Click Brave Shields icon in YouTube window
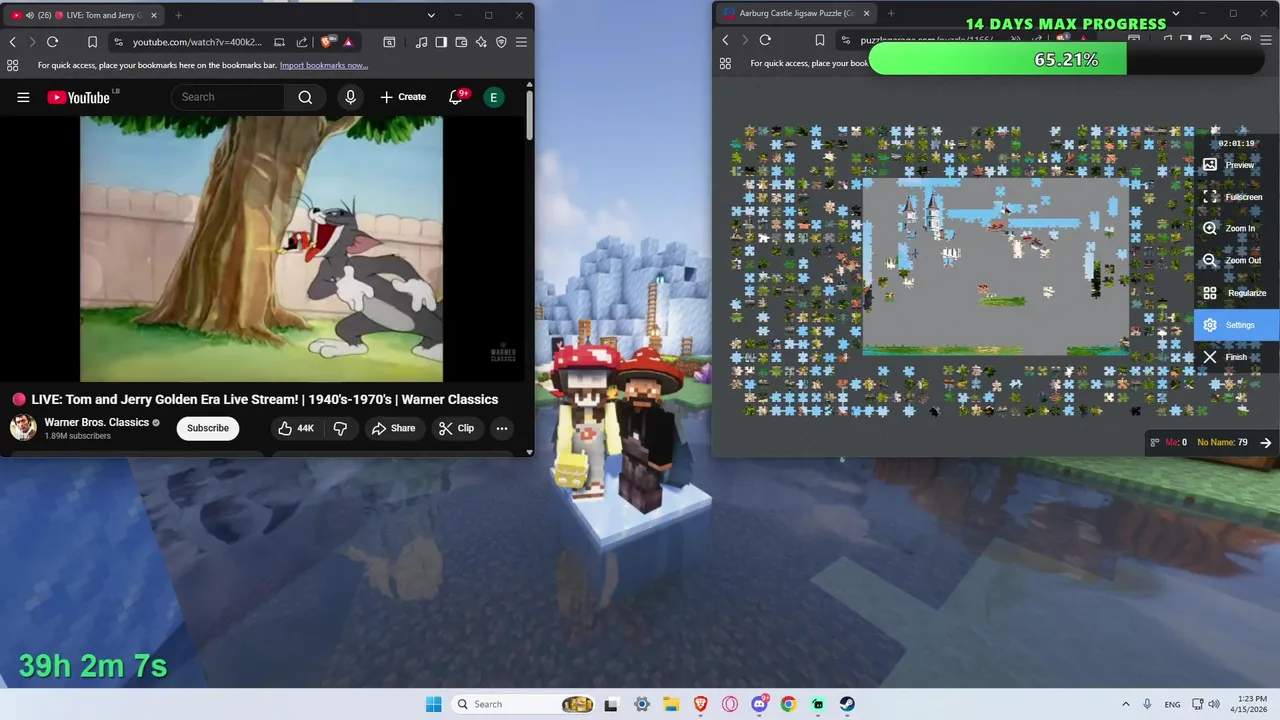This screenshot has width=1280, height=720. [x=327, y=42]
